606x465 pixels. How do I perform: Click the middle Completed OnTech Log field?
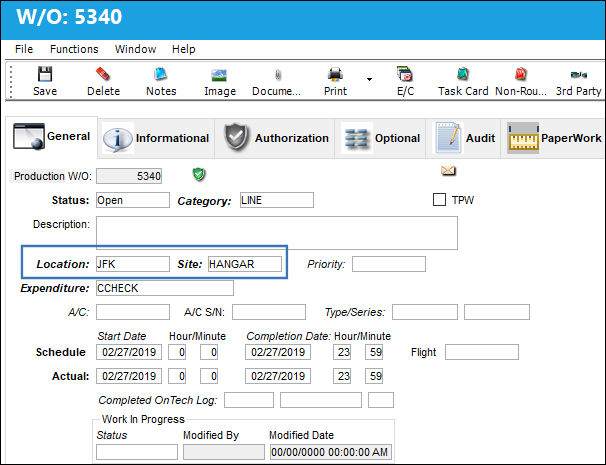(321, 400)
